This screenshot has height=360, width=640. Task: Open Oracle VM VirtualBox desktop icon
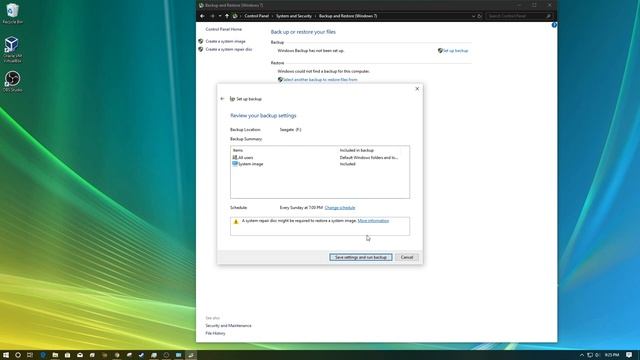pos(12,49)
